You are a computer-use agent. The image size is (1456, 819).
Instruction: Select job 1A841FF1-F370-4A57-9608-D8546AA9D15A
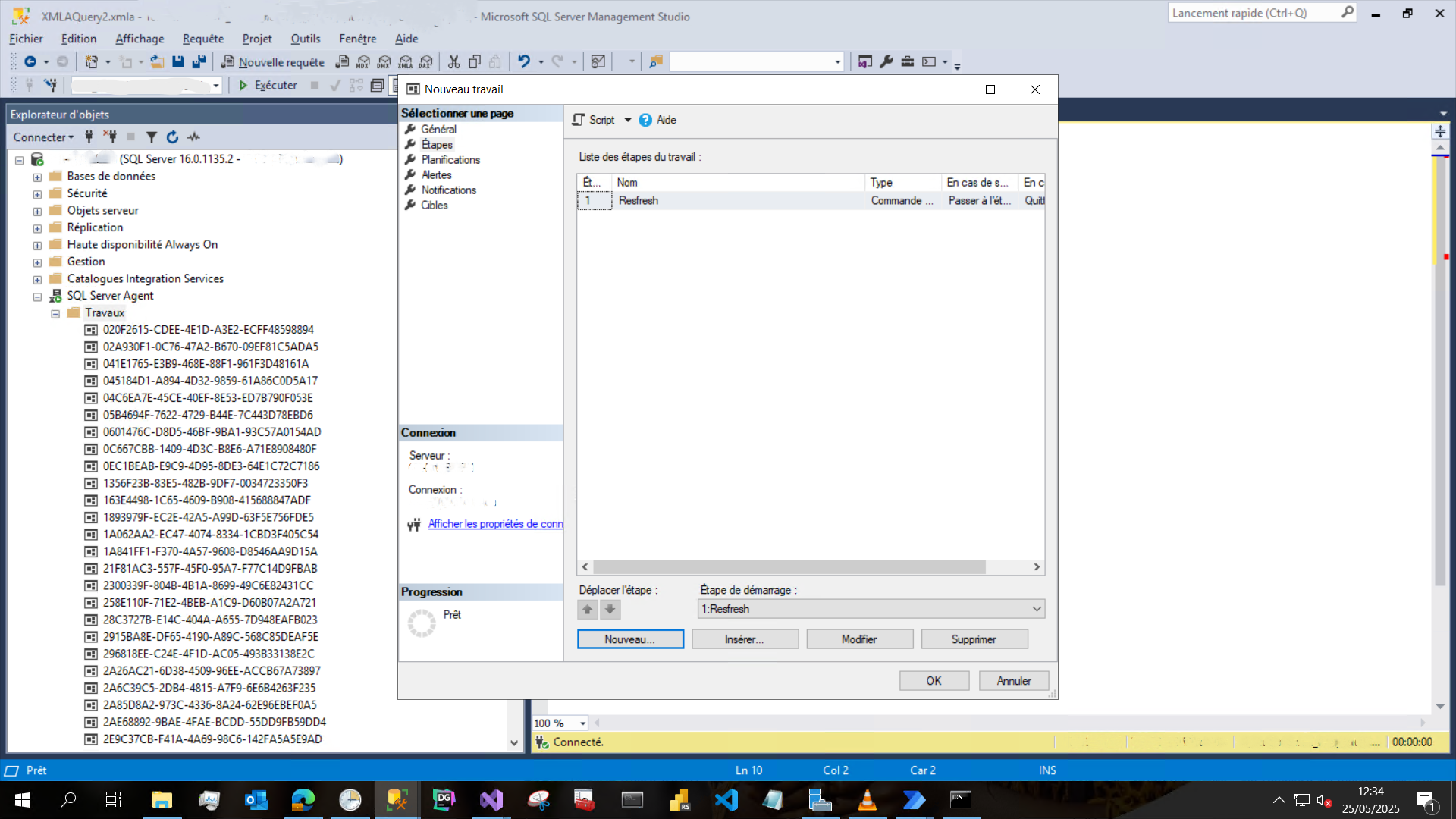click(210, 551)
